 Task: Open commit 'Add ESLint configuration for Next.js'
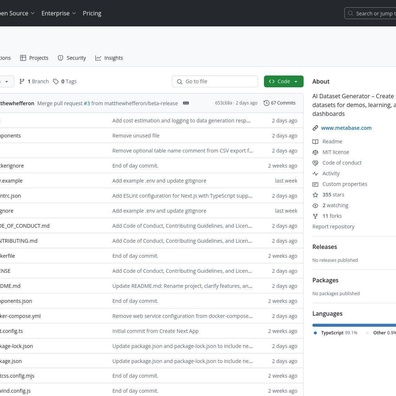click(182, 196)
